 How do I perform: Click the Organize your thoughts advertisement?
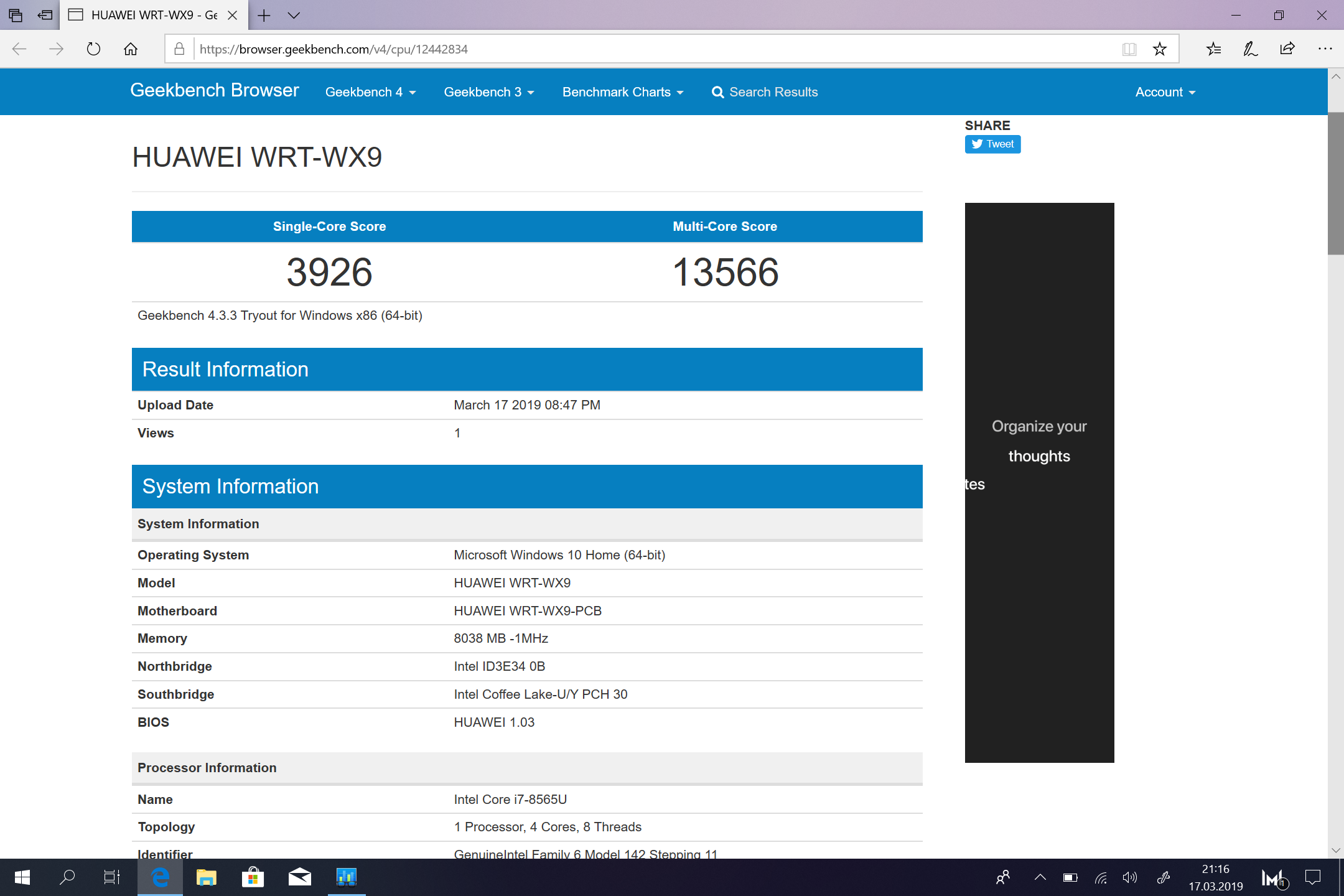1039,482
